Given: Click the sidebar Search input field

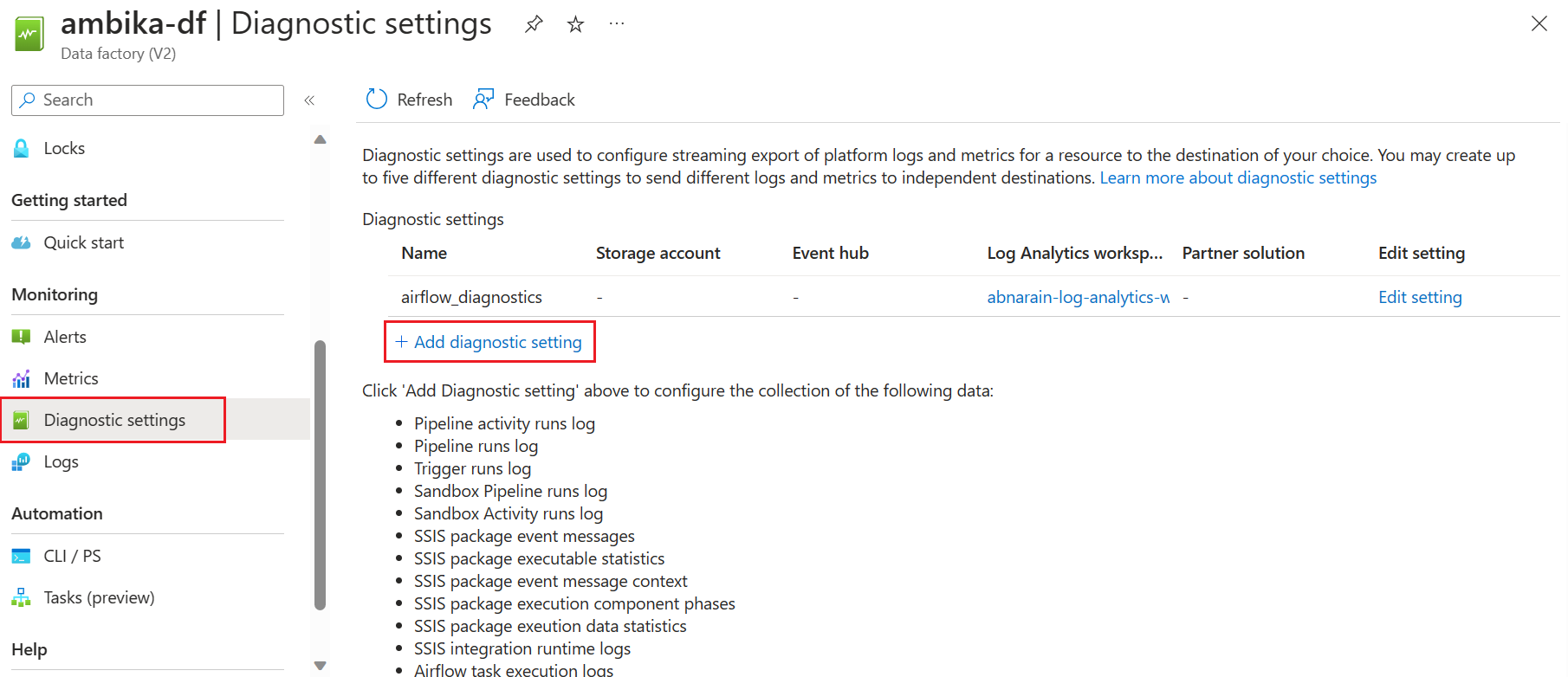Looking at the screenshot, I should pos(156,100).
